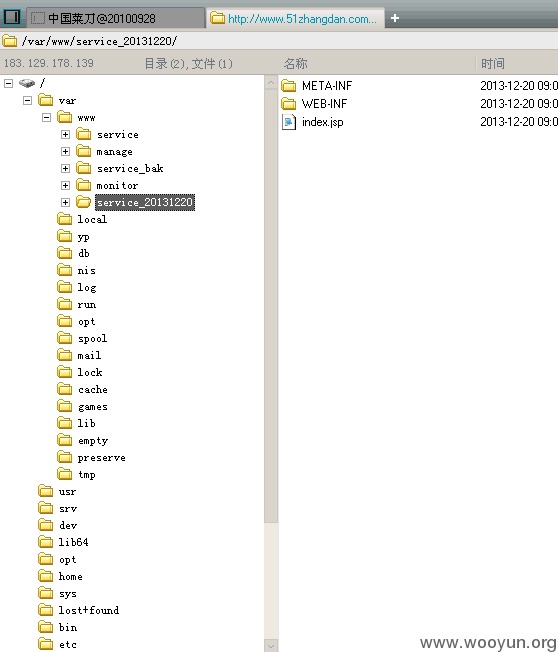Click the home folder icon

point(46,576)
